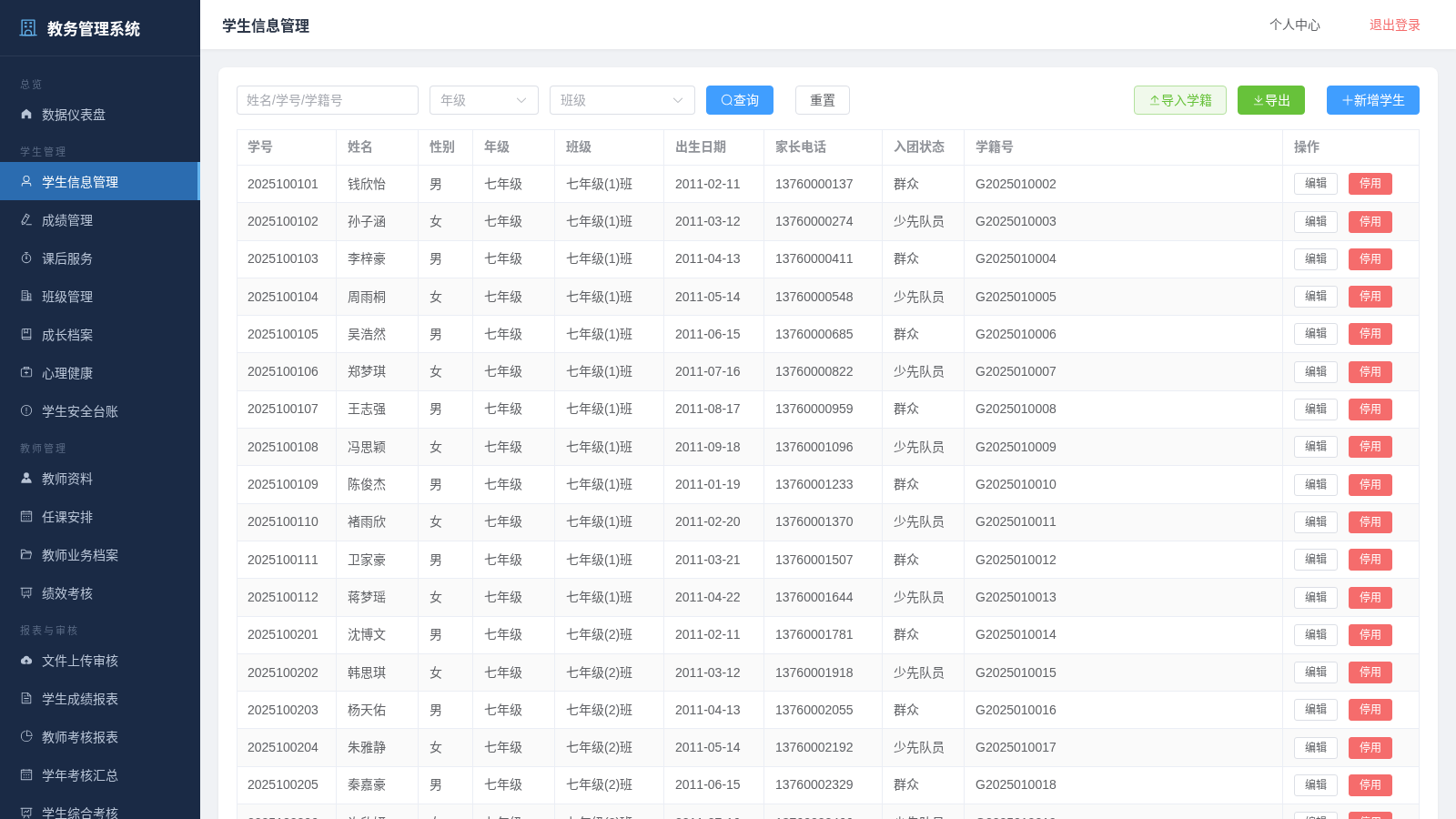Expand the 班级 filter dropdown

(622, 100)
